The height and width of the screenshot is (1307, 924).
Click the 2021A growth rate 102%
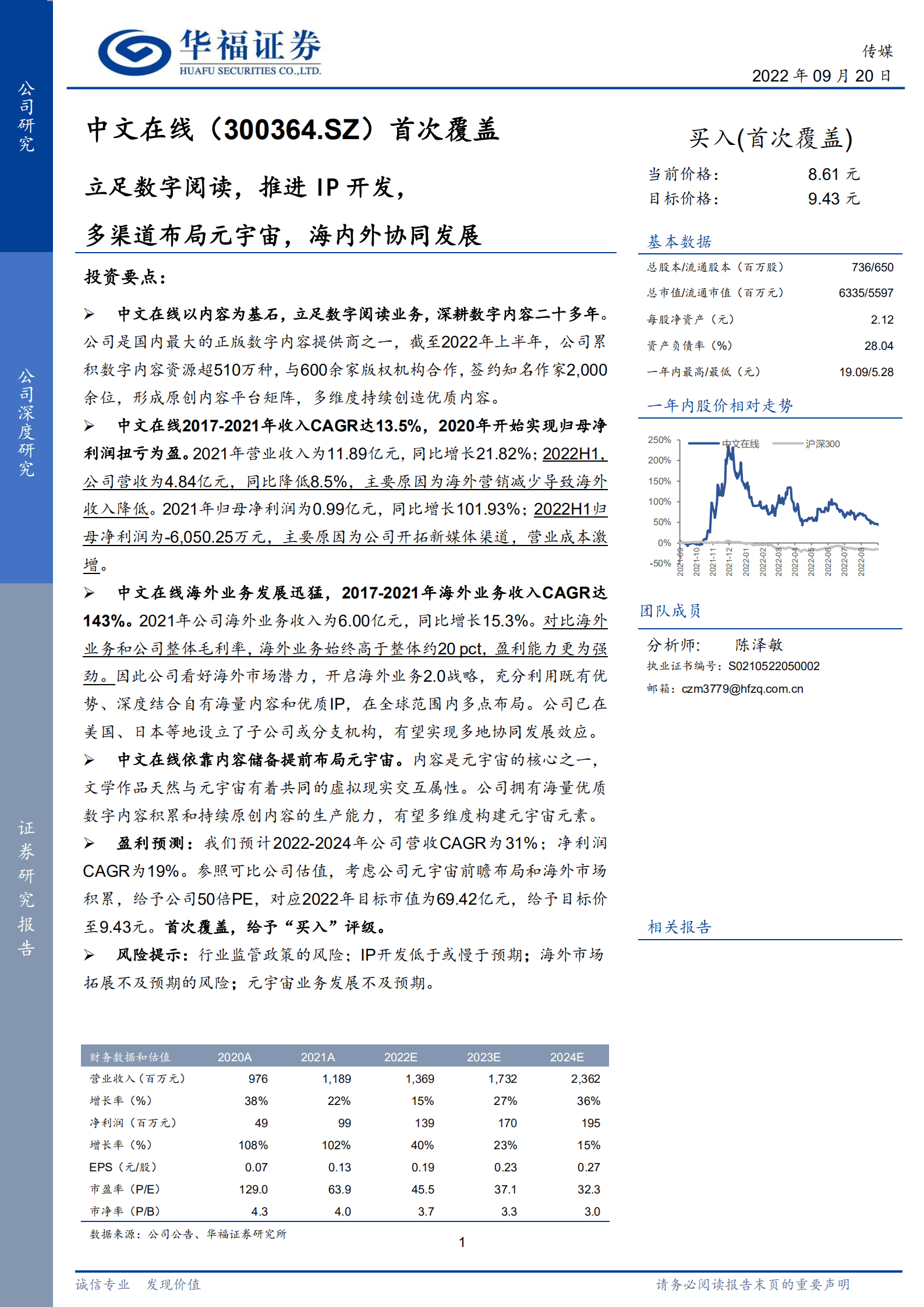click(x=337, y=1145)
